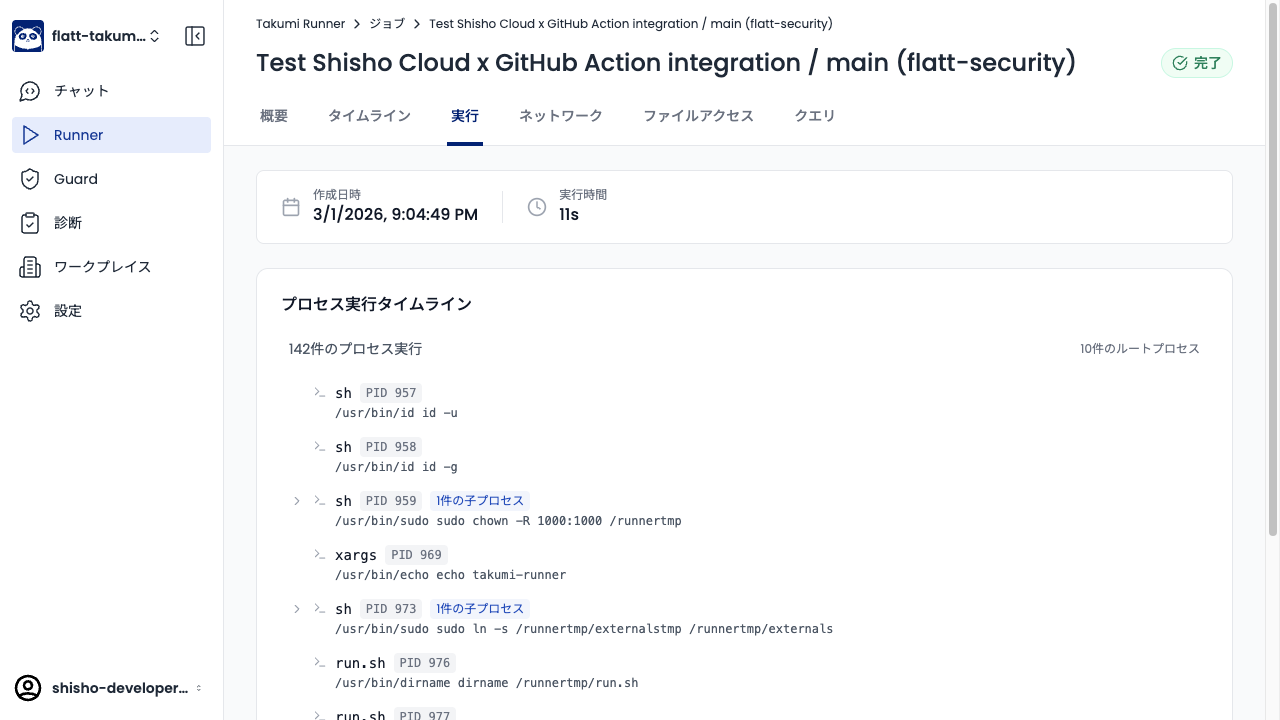The width and height of the screenshot is (1280, 720).
Task: Click the 設定 gear icon
Action: [x=30, y=311]
